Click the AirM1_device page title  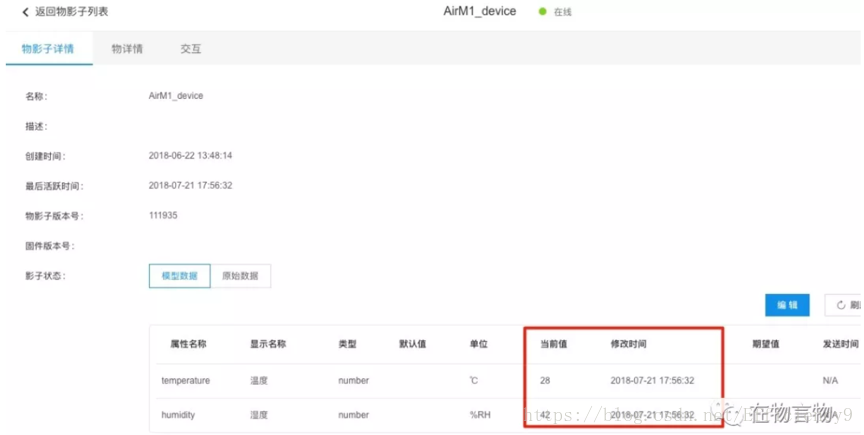pyautogui.click(x=479, y=12)
